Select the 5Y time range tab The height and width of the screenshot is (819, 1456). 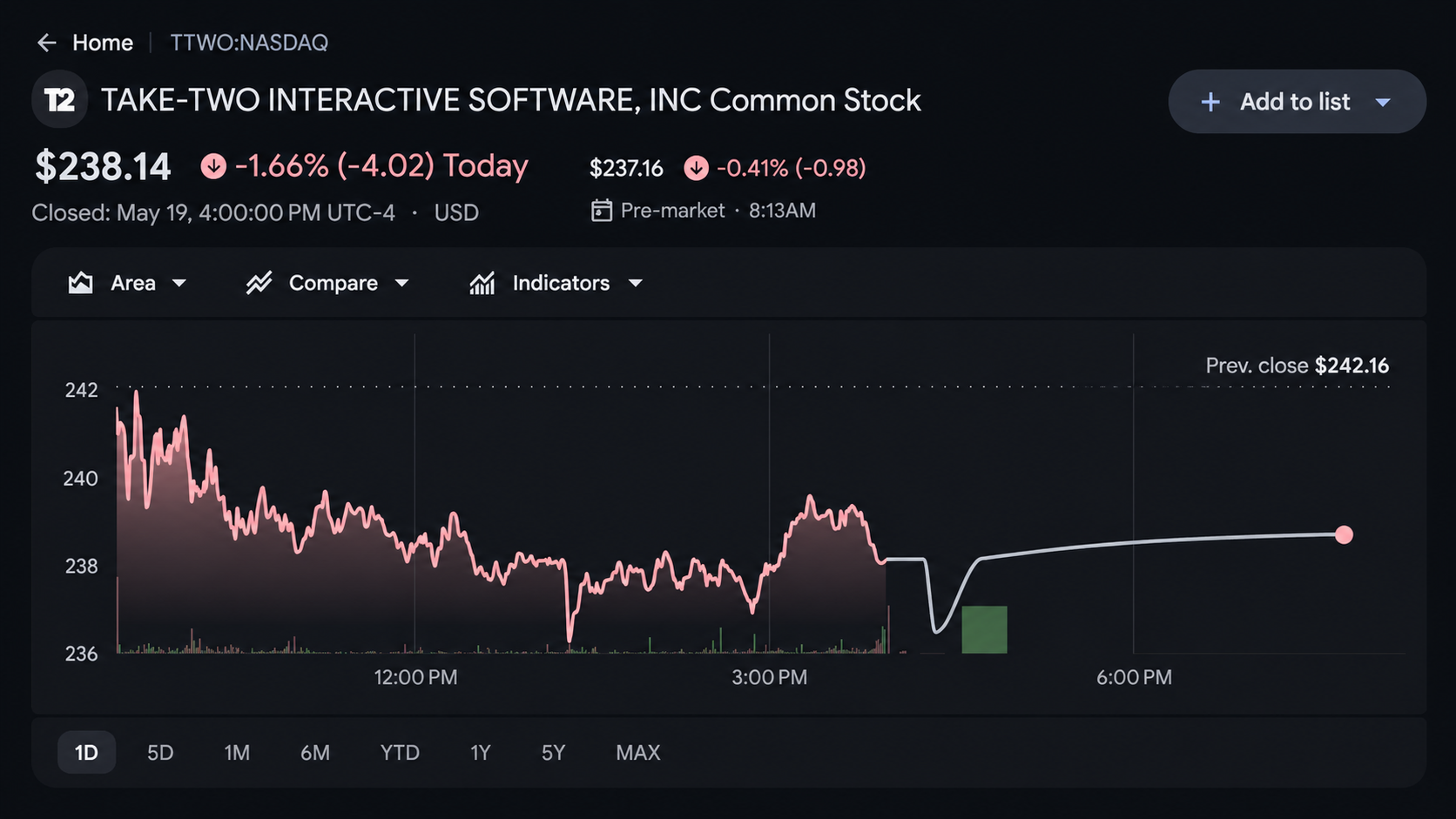tap(554, 753)
